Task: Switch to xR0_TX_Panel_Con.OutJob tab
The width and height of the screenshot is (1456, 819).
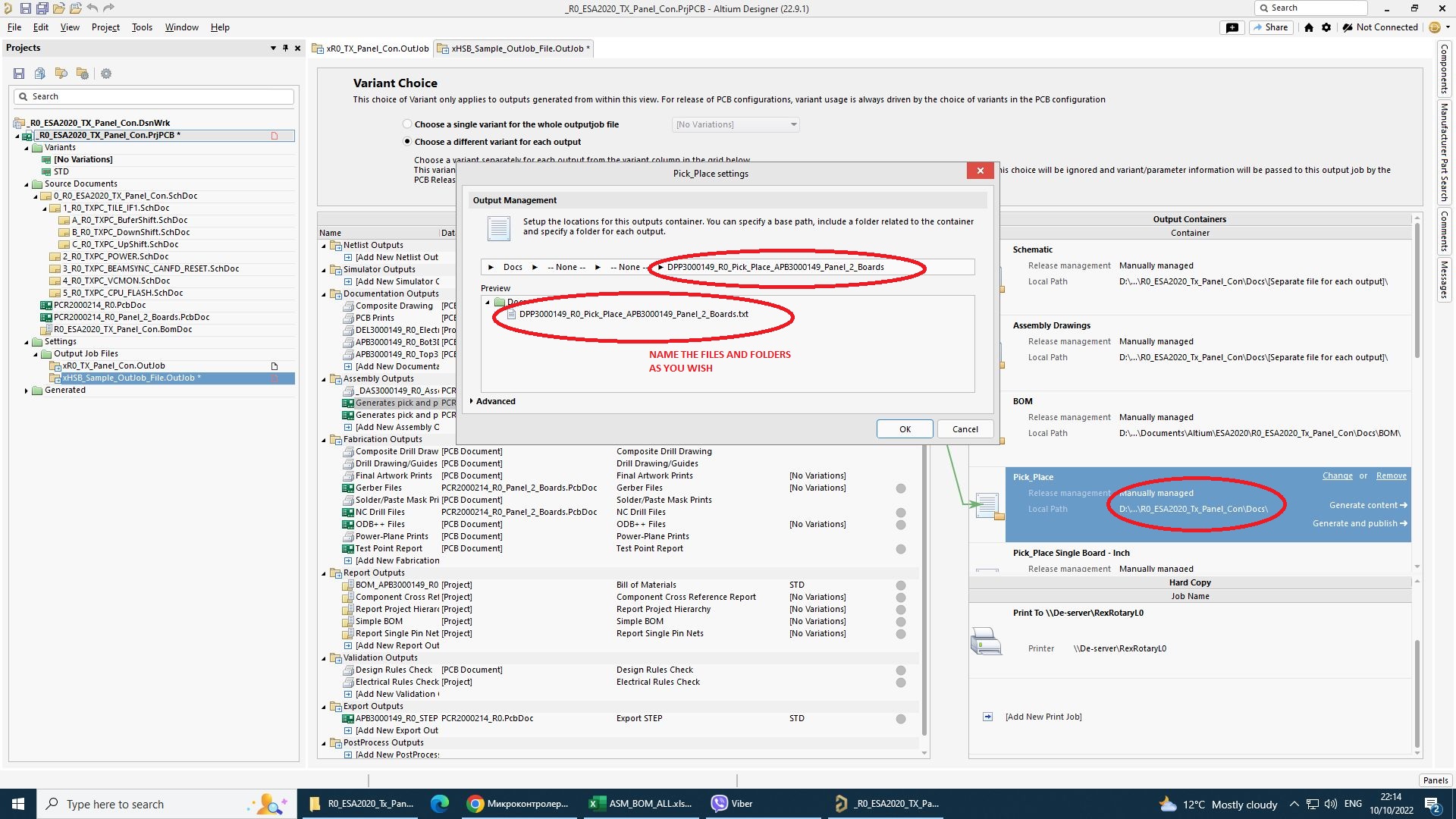Action: (x=371, y=49)
